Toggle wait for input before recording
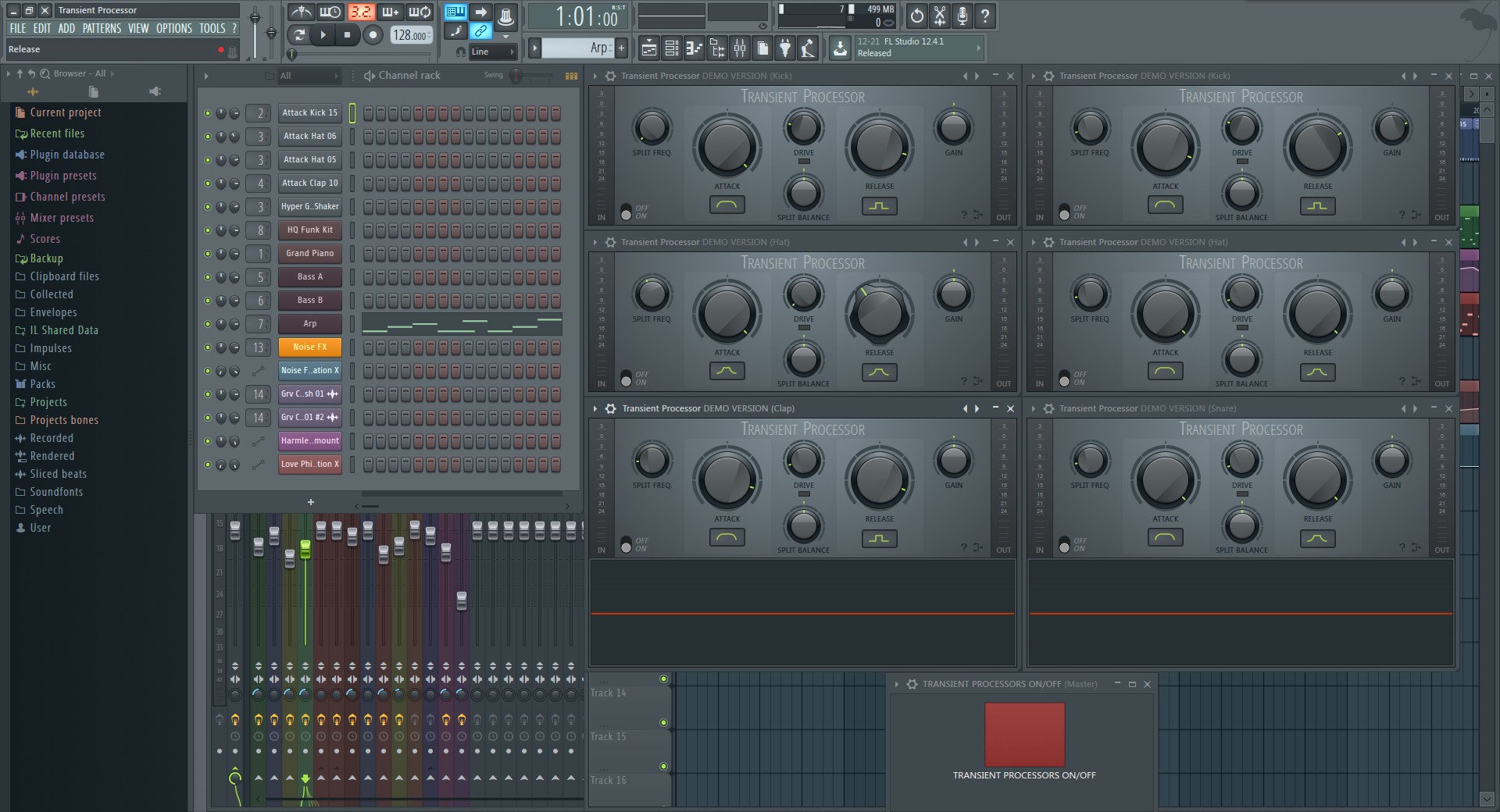The image size is (1500, 812). 330,12
